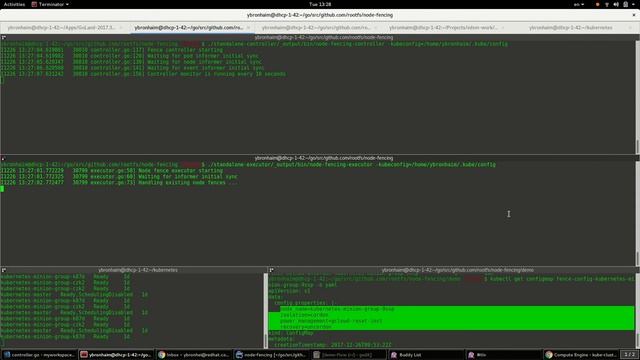Open the node-fencing GoLand taskbar entry
Screen dimensions: 640x360
[x=271, y=355]
